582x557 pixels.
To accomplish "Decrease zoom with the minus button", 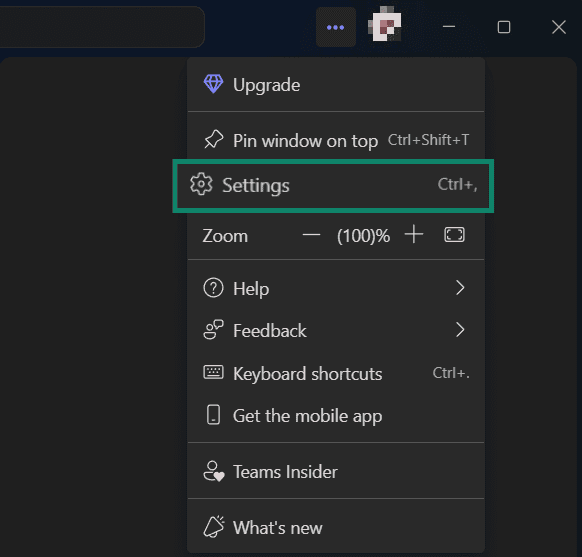I will [311, 235].
